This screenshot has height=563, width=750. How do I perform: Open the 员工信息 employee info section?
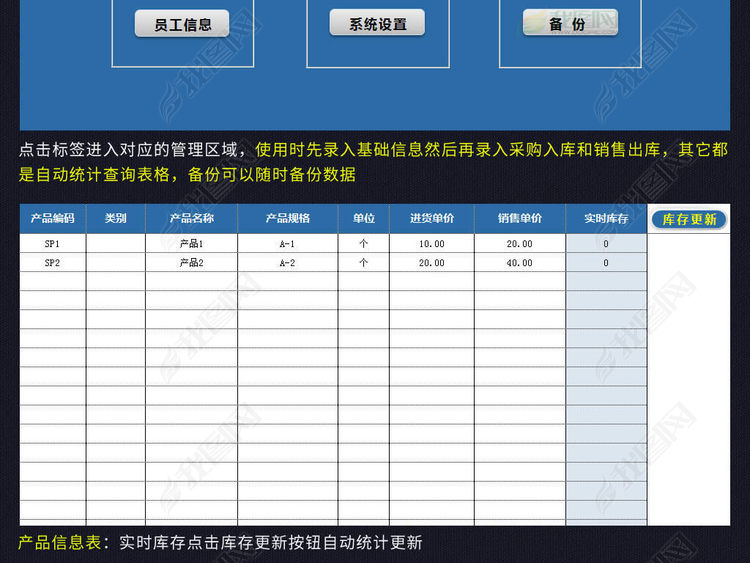tap(182, 23)
